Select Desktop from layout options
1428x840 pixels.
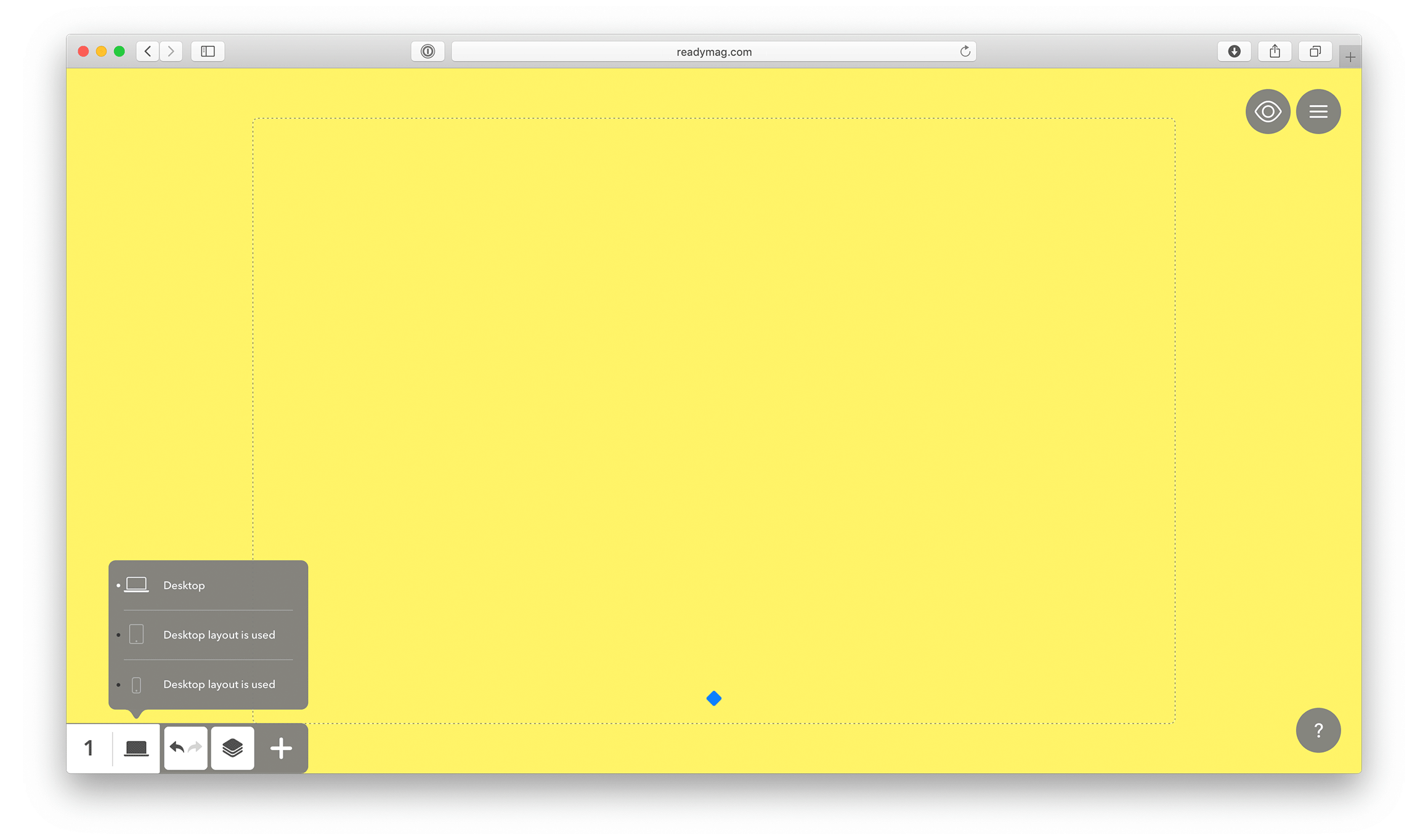(x=183, y=585)
